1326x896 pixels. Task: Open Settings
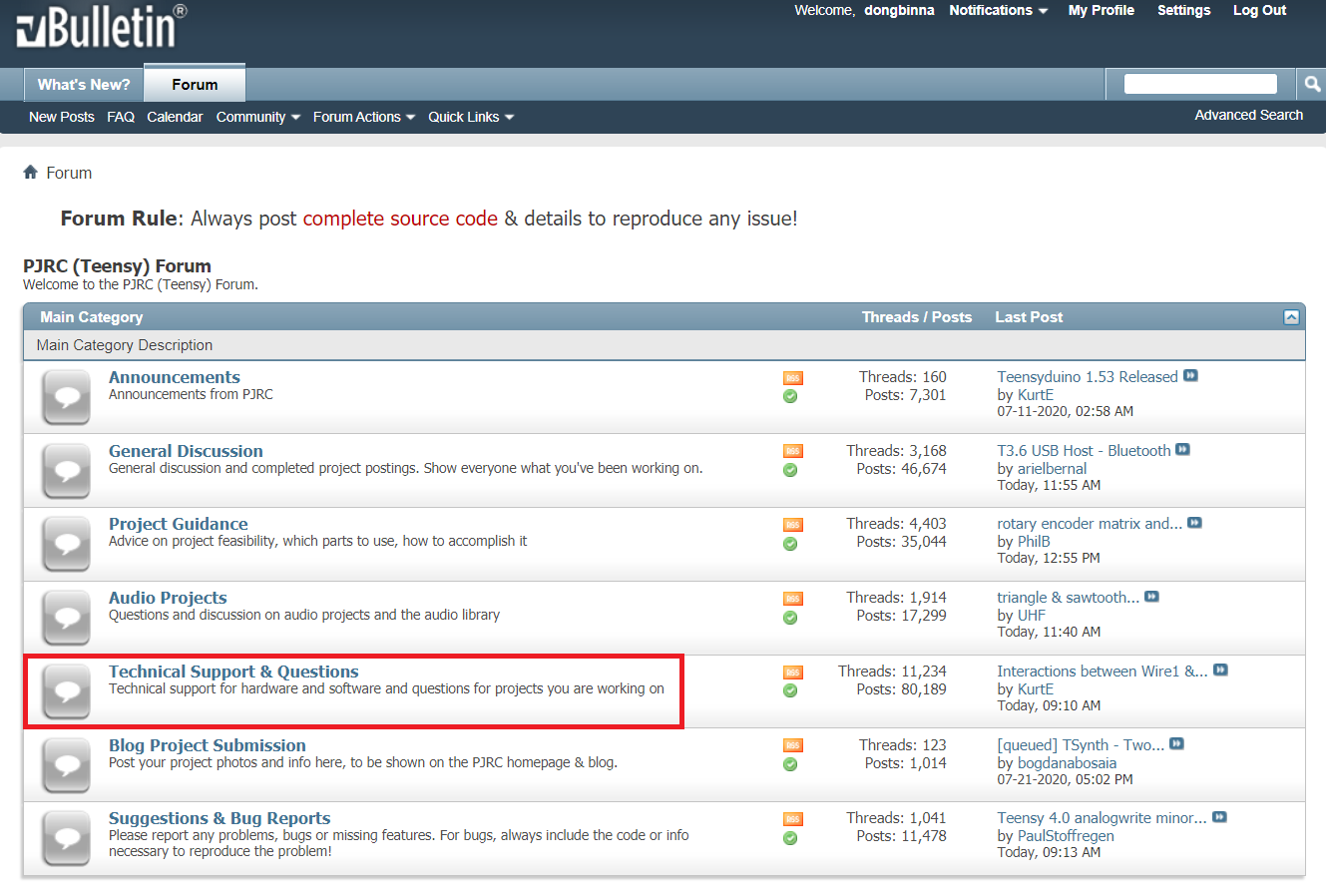click(1184, 10)
